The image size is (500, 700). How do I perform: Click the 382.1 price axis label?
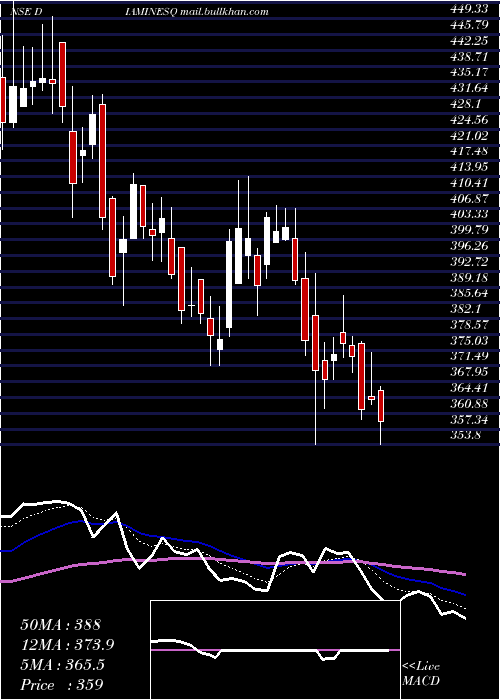tap(467, 309)
